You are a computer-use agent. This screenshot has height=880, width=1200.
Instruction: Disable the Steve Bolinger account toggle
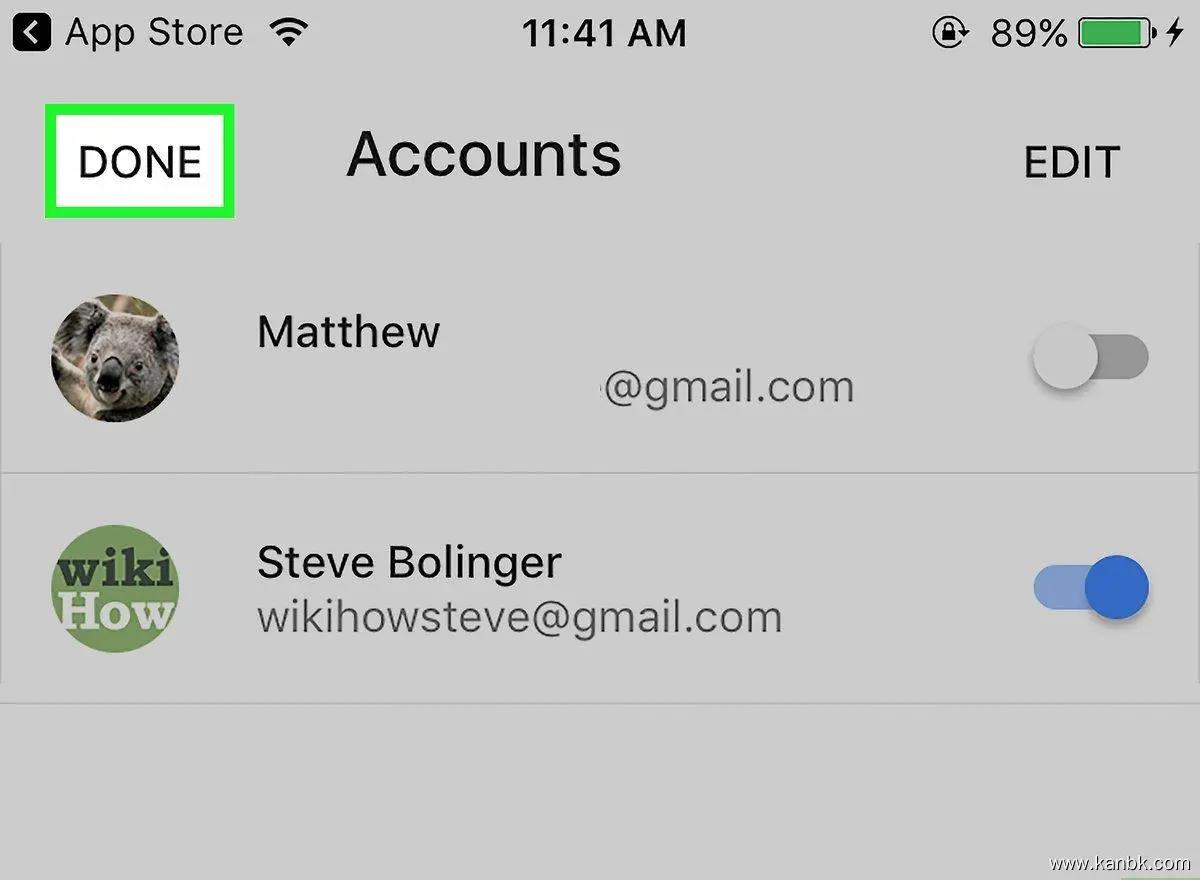click(1090, 587)
